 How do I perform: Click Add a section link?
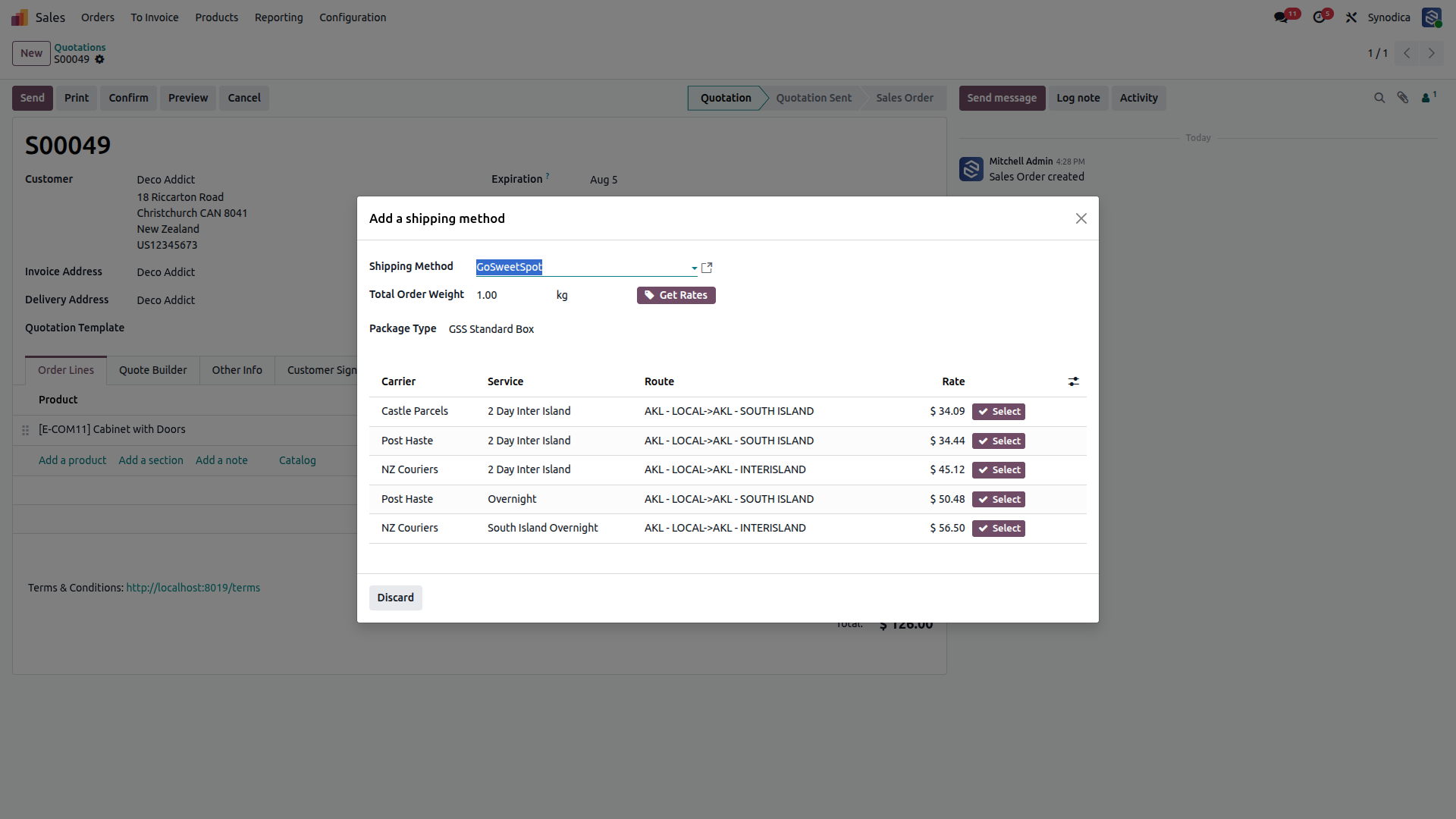(151, 460)
